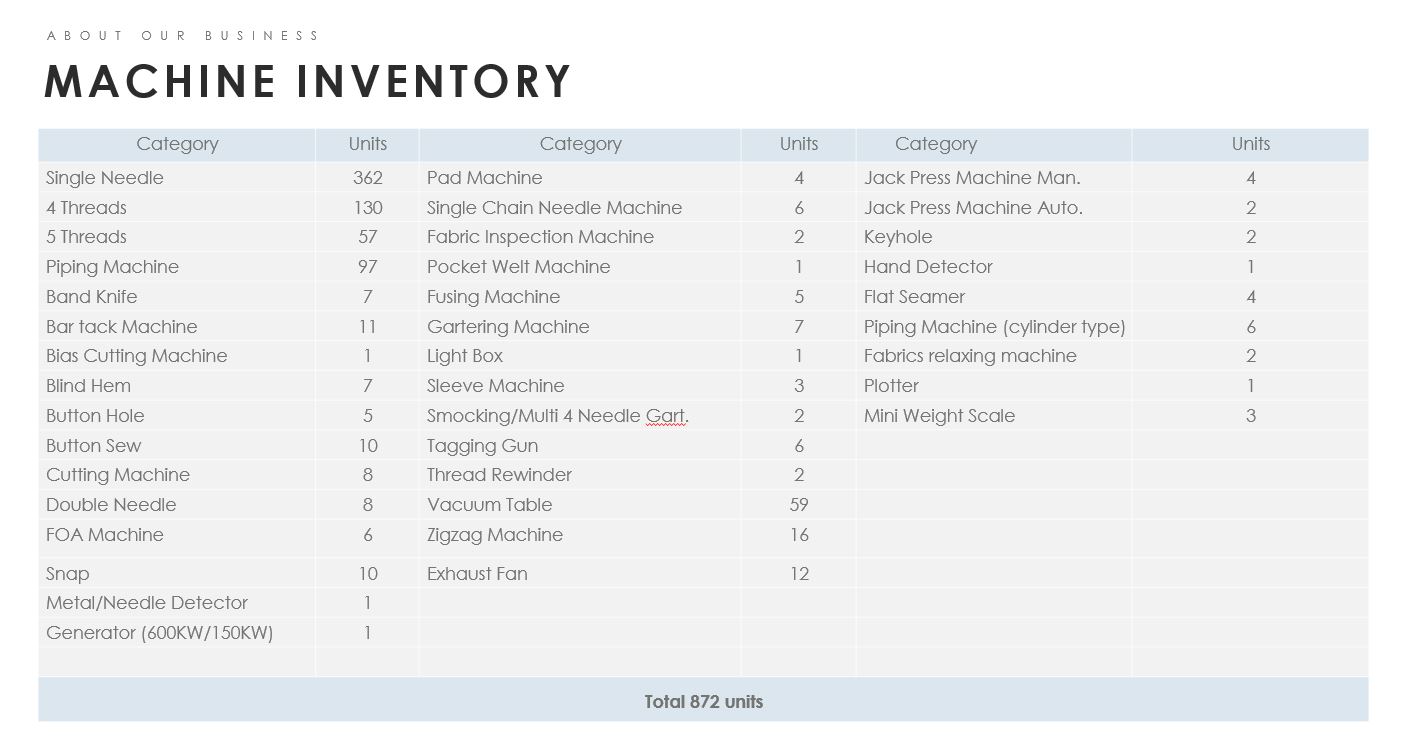
Task: Select the About Our Business subtitle text
Action: pyautogui.click(x=183, y=36)
